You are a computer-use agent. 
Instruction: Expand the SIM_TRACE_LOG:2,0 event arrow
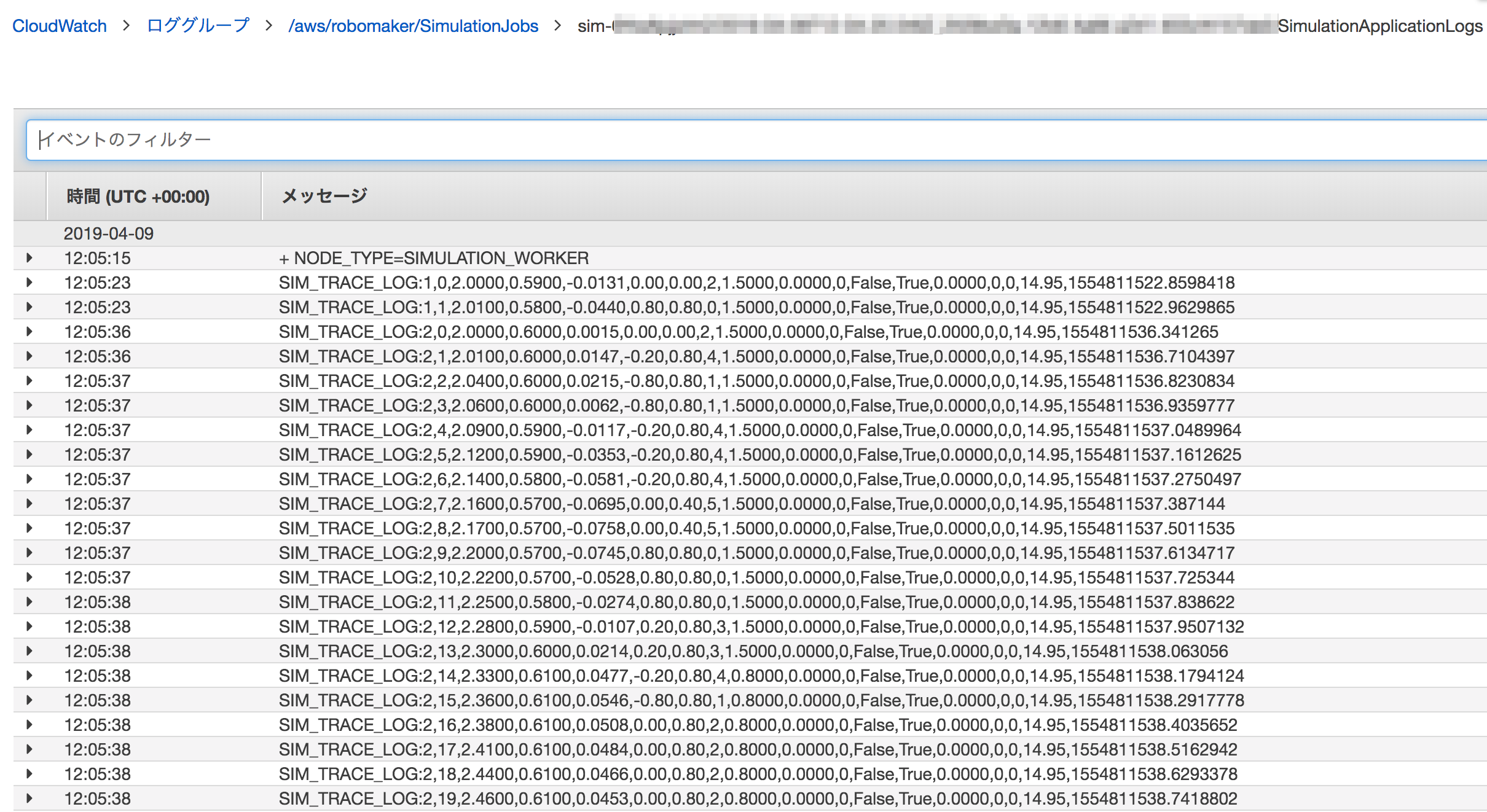tap(29, 332)
